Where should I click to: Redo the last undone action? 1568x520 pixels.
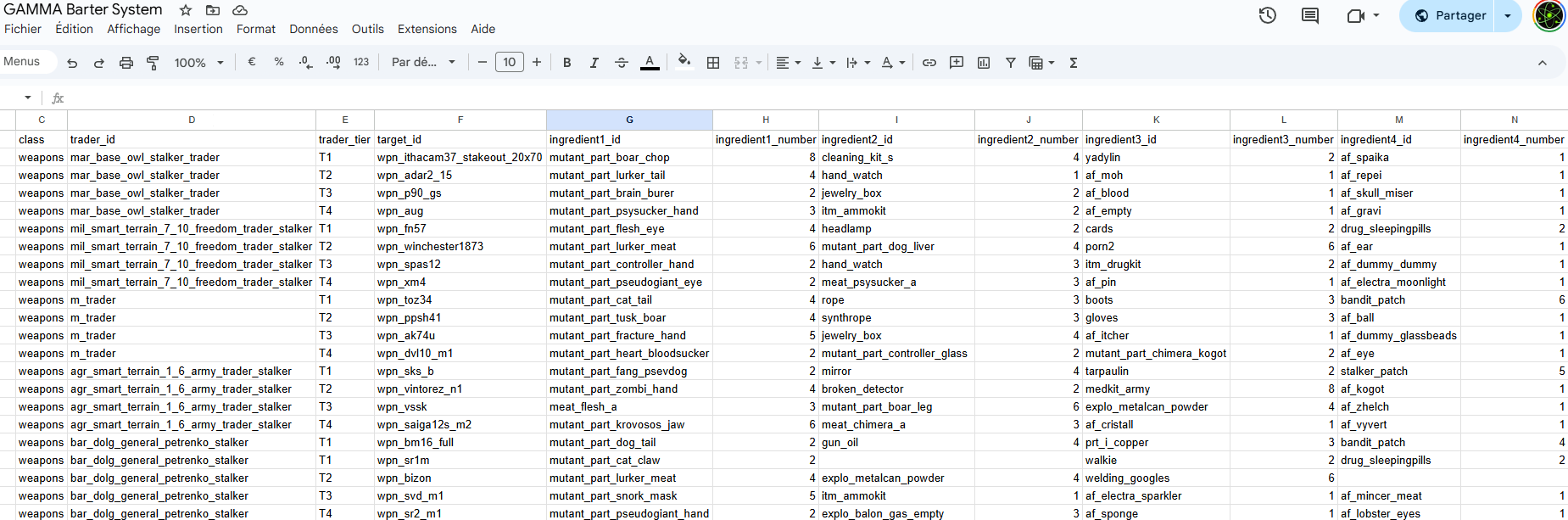(x=99, y=63)
